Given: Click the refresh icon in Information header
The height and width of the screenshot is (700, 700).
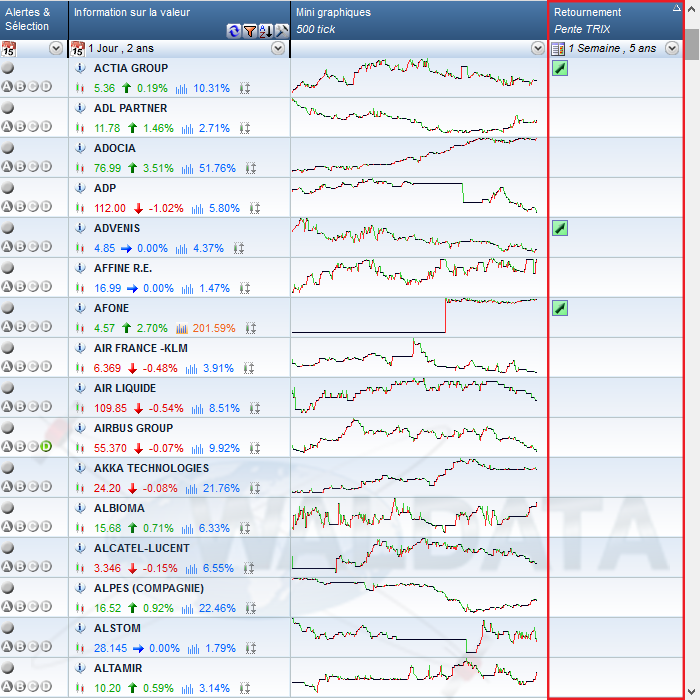Looking at the screenshot, I should (233, 31).
